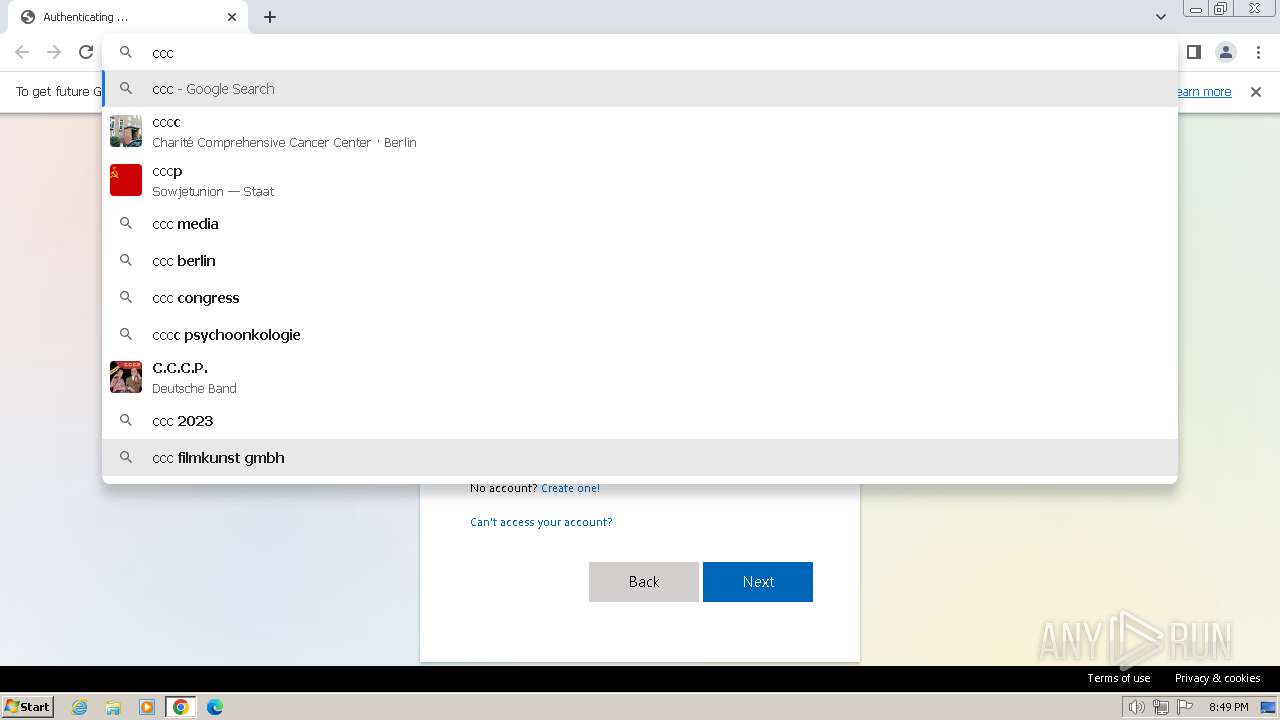
Task: Follow the 'Create one!' link
Action: (570, 488)
